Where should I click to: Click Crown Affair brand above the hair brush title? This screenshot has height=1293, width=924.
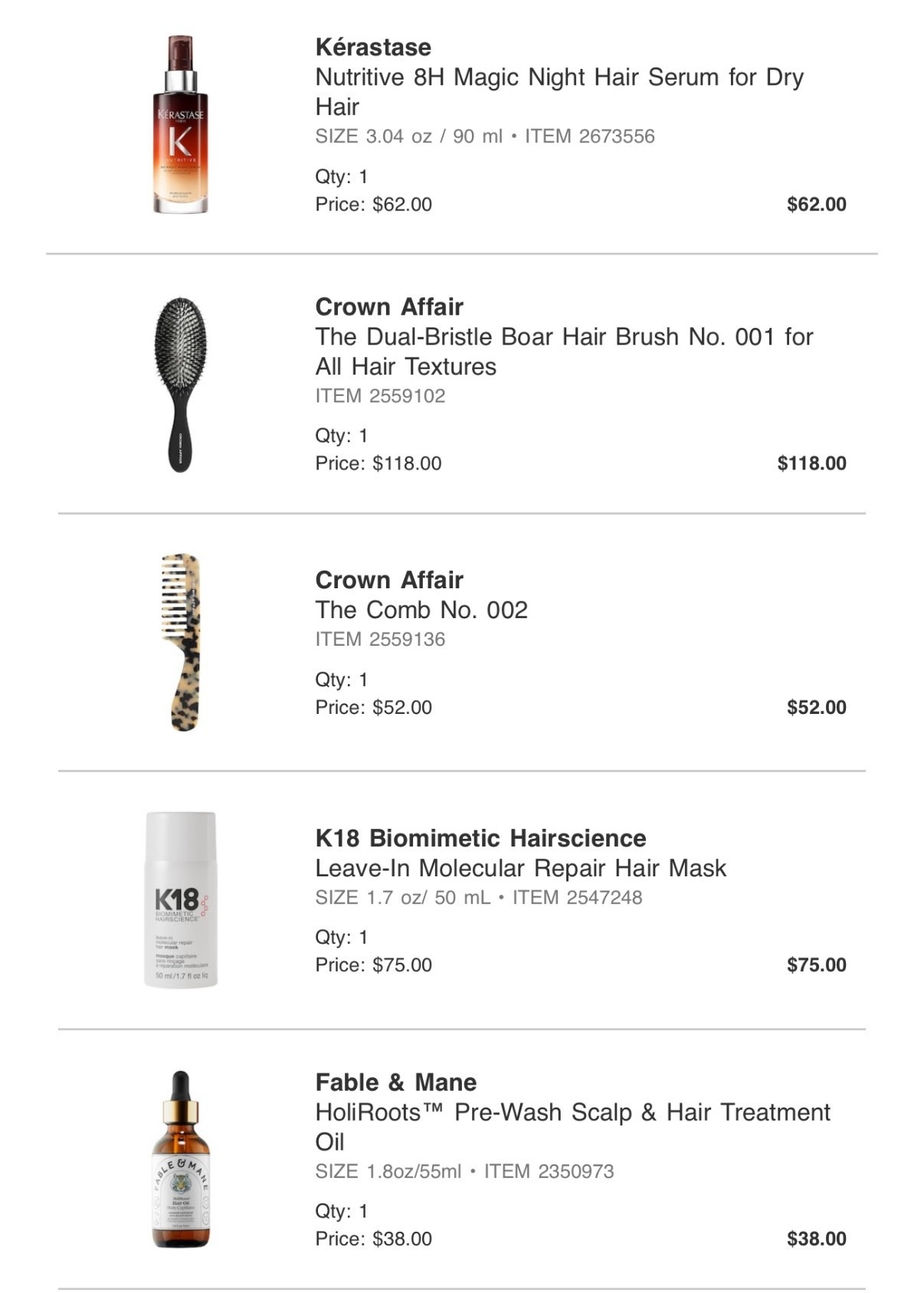coord(389,307)
